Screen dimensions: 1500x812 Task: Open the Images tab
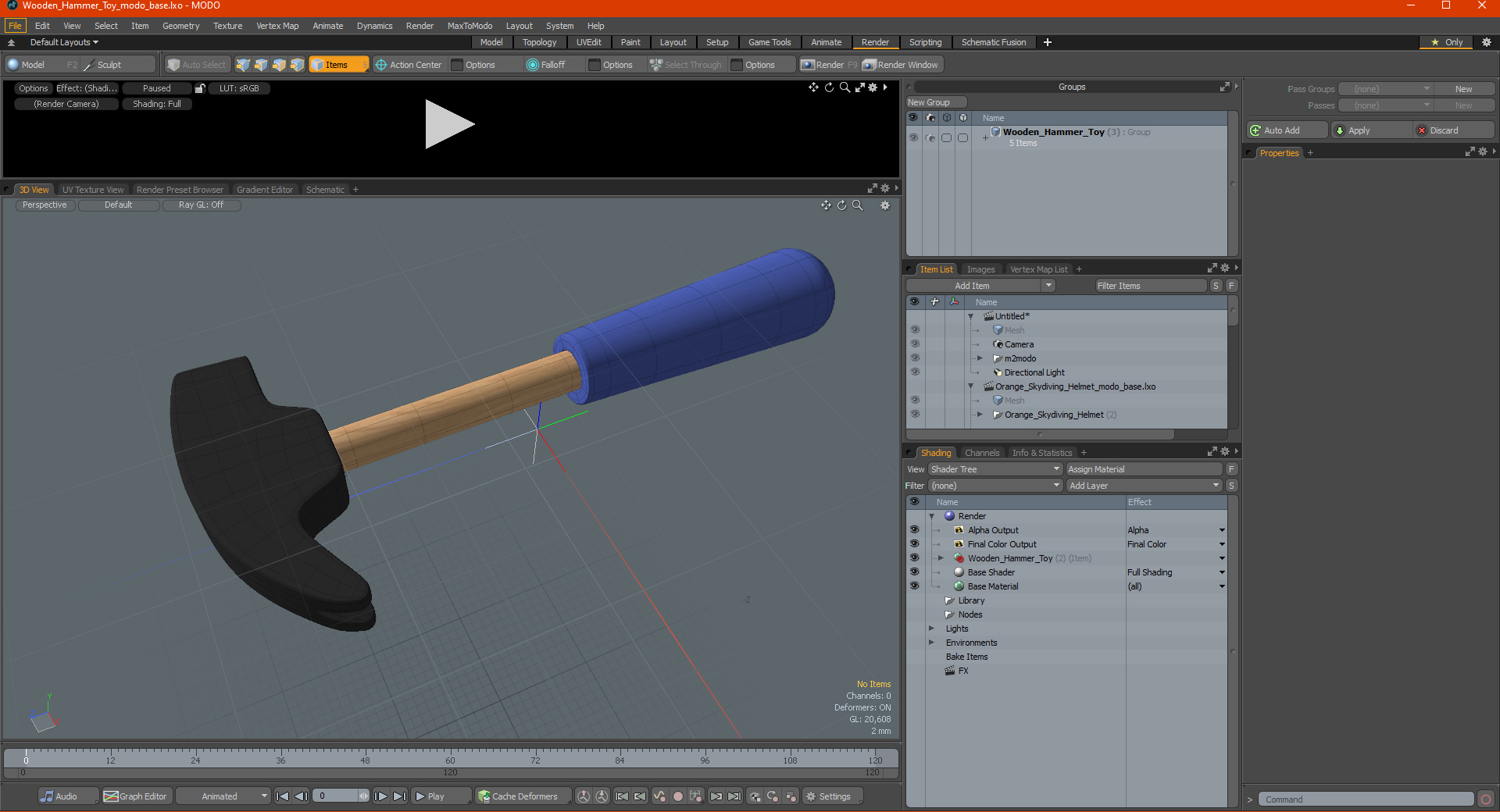pyautogui.click(x=980, y=269)
